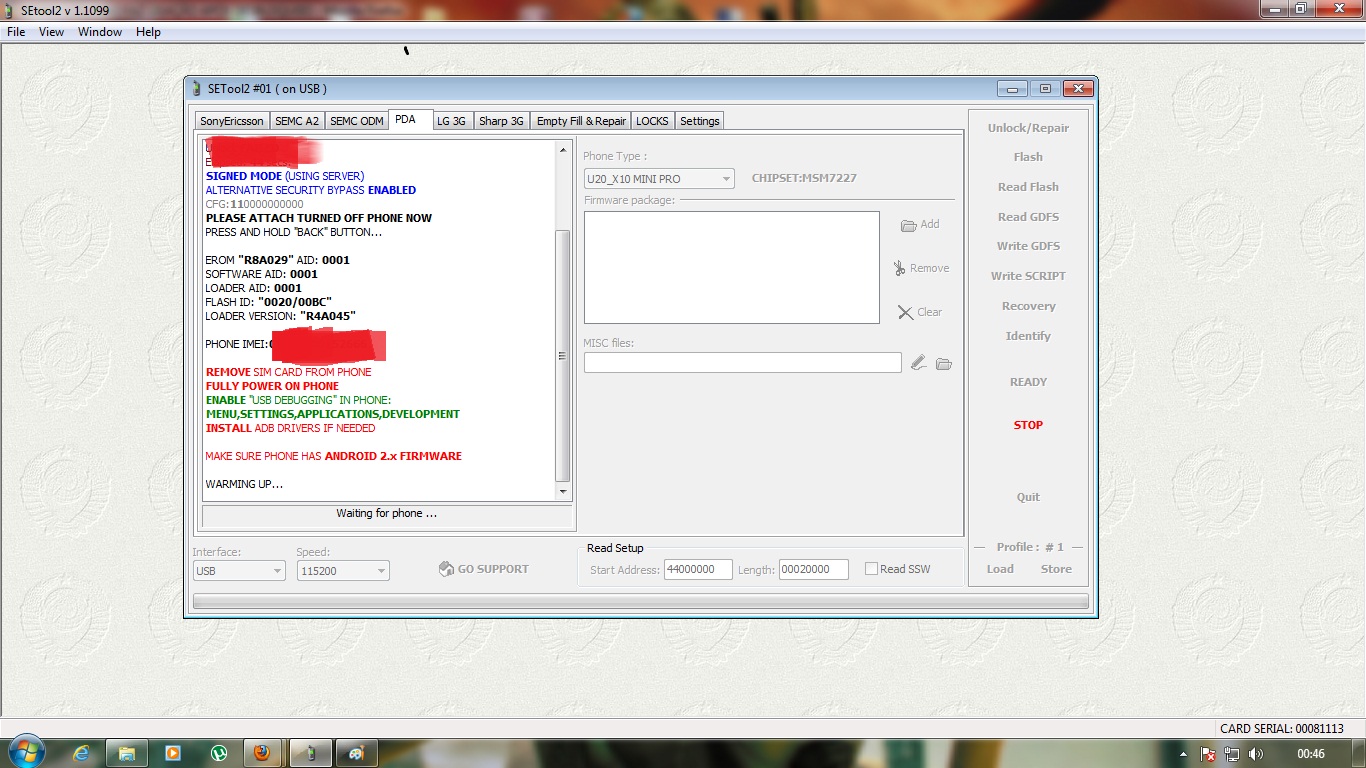Switch to the LG 3G tab
Viewport: 1366px width, 768px height.
tap(451, 121)
